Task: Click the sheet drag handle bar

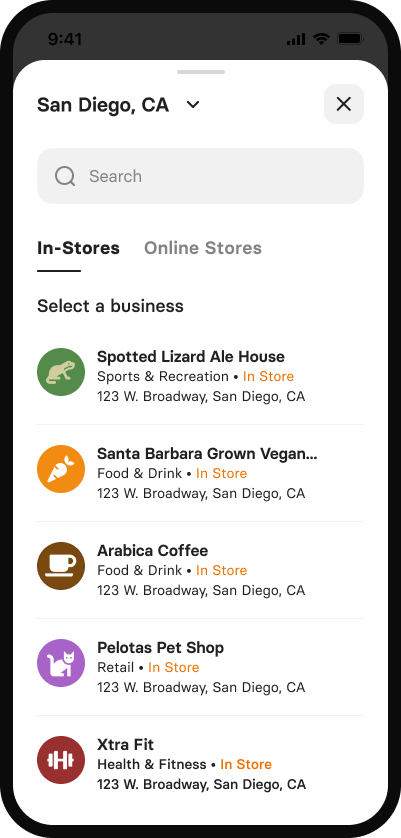Action: (x=200, y=72)
